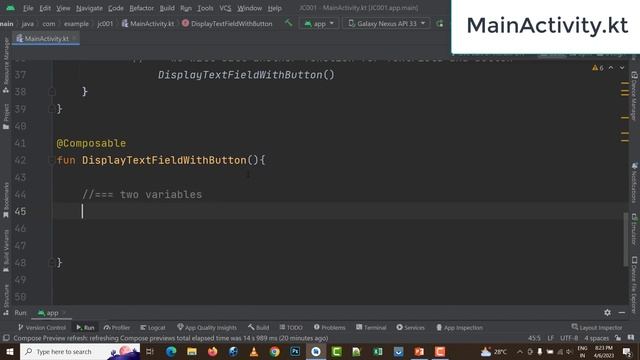
Task: Open the Layout Inspector tool window
Action: pos(597,327)
